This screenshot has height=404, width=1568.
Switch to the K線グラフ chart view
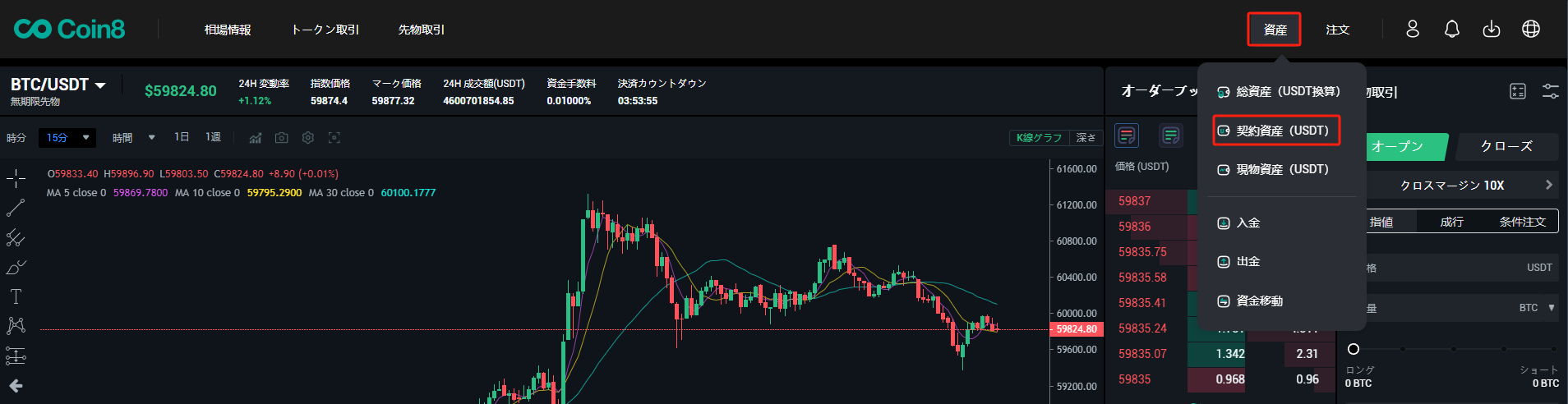(x=1039, y=138)
